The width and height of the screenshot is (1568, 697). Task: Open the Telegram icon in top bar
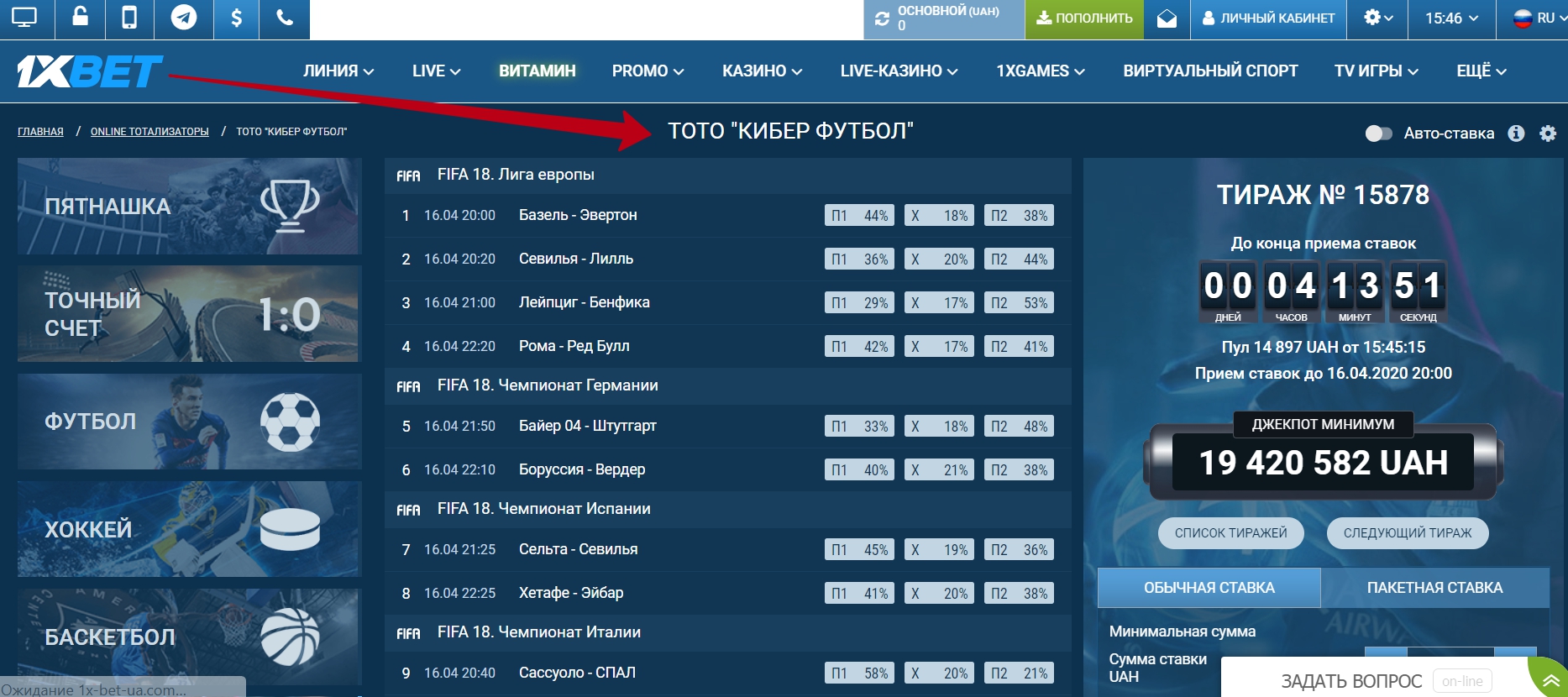183,18
